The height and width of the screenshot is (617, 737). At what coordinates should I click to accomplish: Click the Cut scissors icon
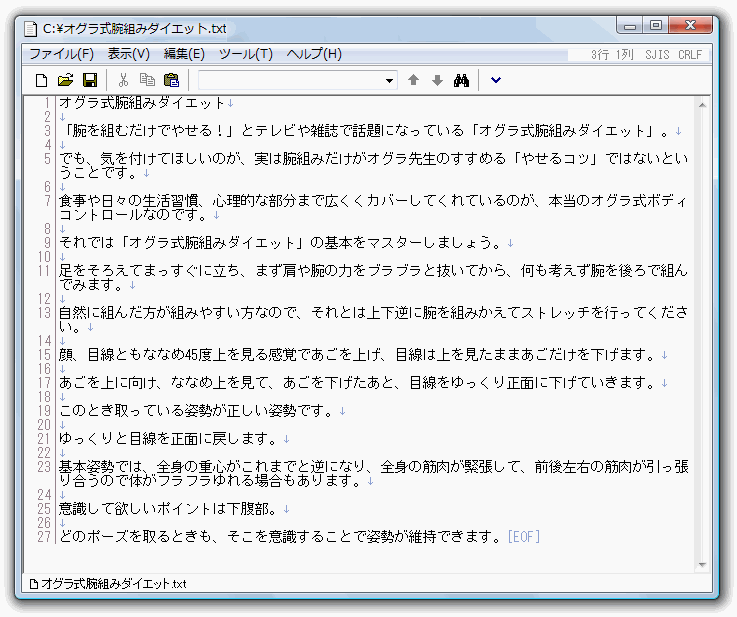123,80
